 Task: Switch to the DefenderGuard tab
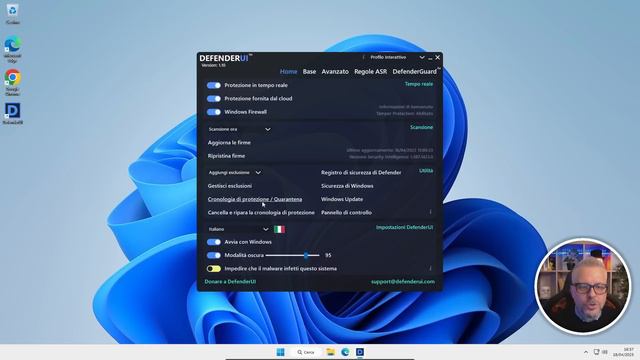(415, 71)
